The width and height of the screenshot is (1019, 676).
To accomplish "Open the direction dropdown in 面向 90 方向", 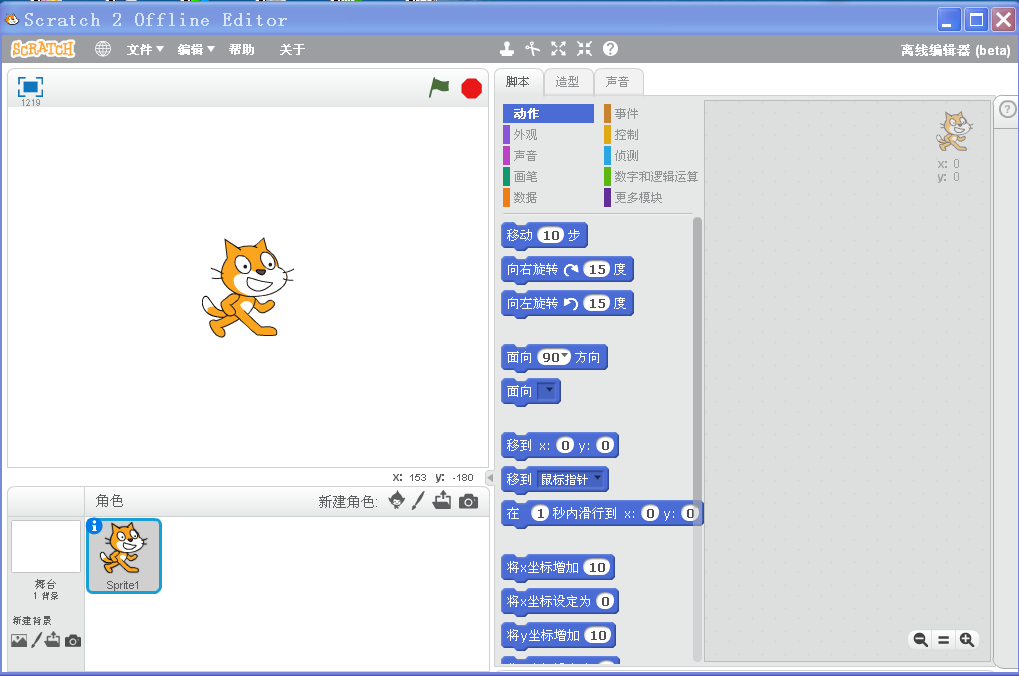I will click(x=565, y=356).
